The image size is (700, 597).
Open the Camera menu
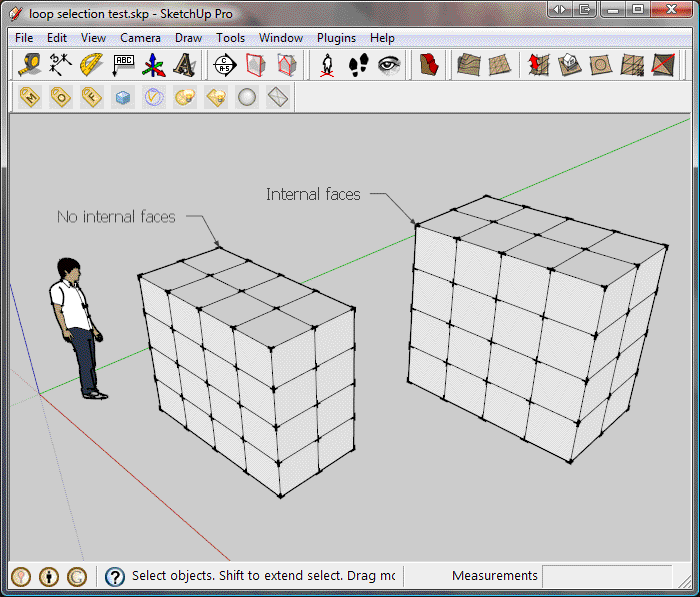140,38
